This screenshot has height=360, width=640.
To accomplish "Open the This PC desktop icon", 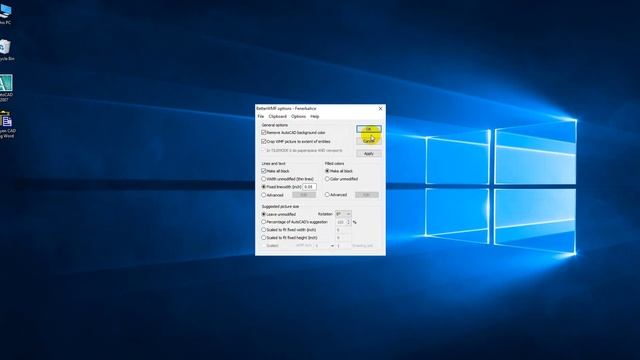I will (x=5, y=14).
